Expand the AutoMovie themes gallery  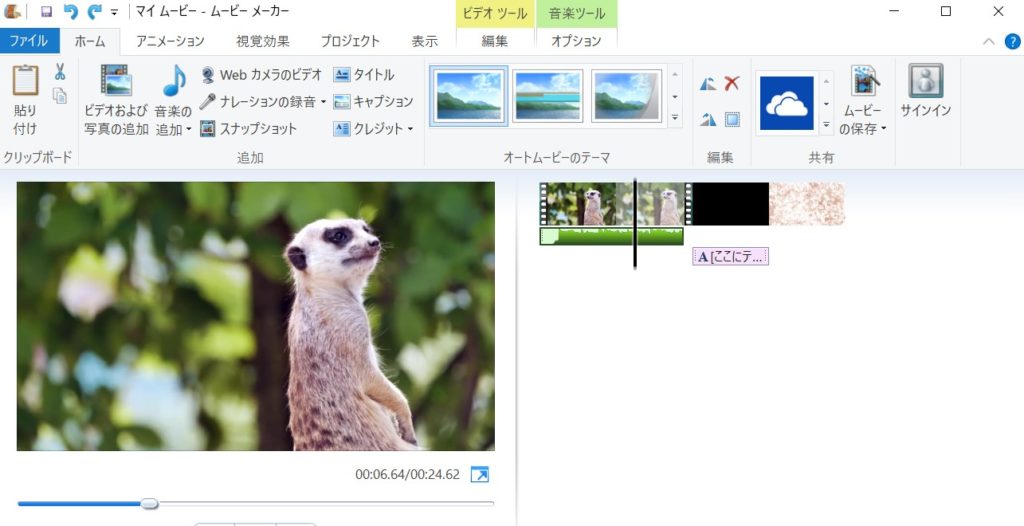click(x=675, y=118)
